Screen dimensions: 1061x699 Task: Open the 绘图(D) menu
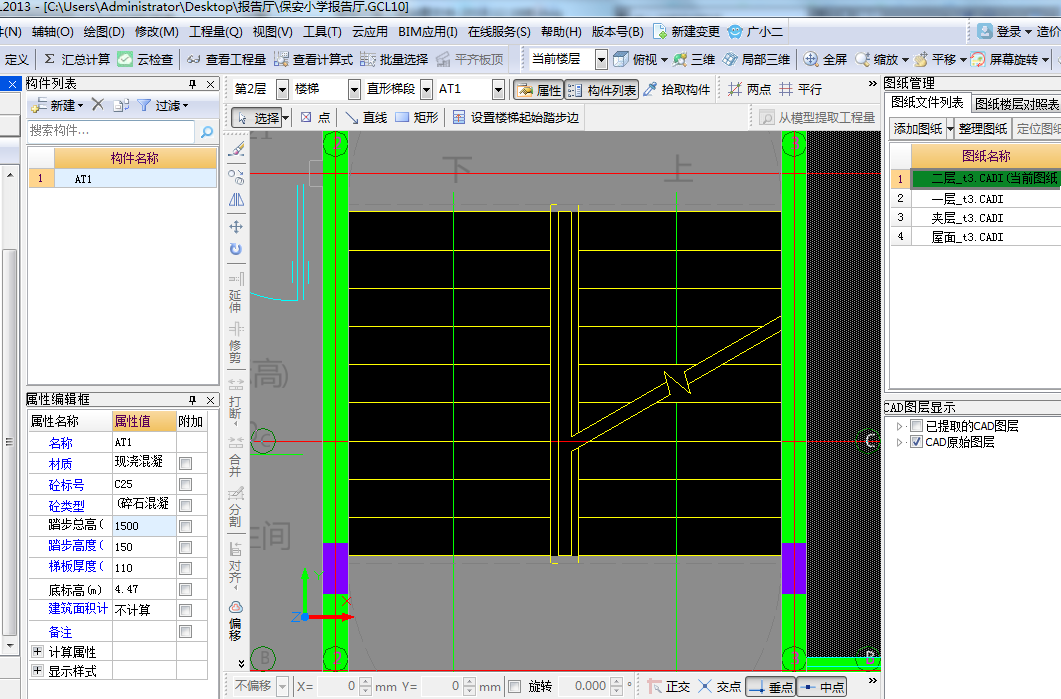pyautogui.click(x=104, y=32)
